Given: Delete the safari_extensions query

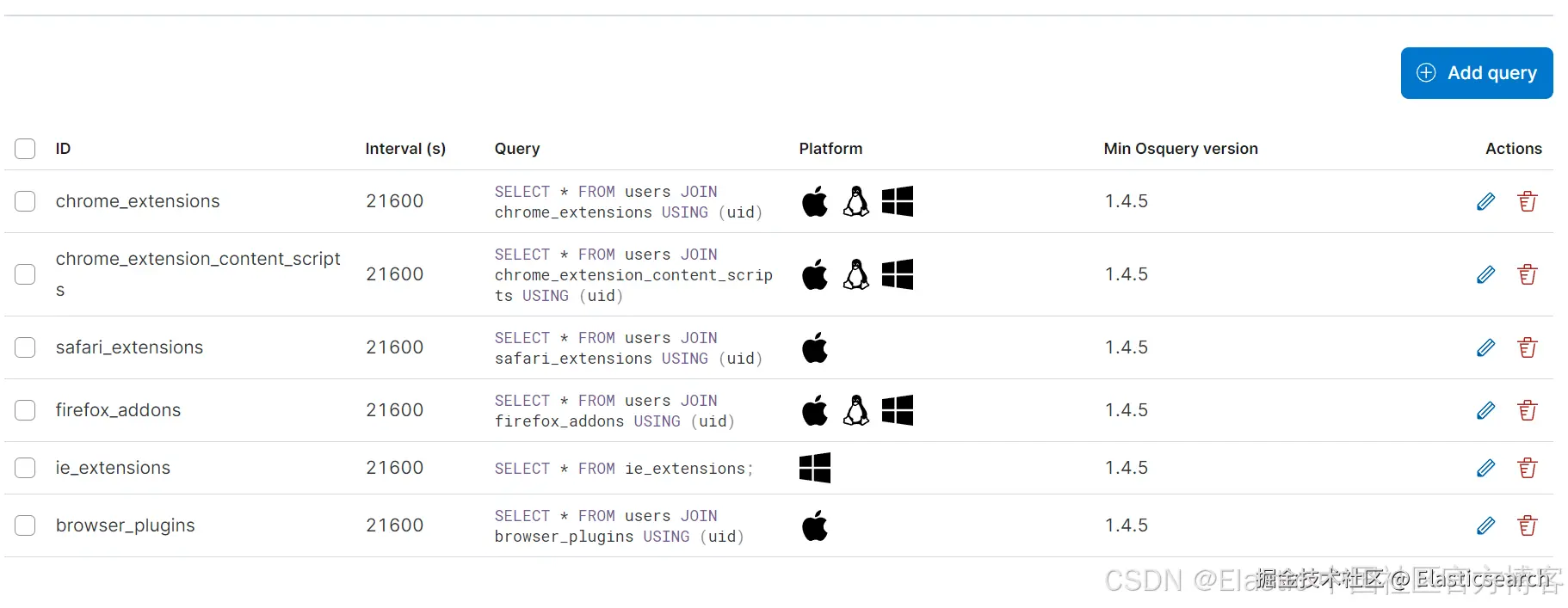Looking at the screenshot, I should 1527,347.
